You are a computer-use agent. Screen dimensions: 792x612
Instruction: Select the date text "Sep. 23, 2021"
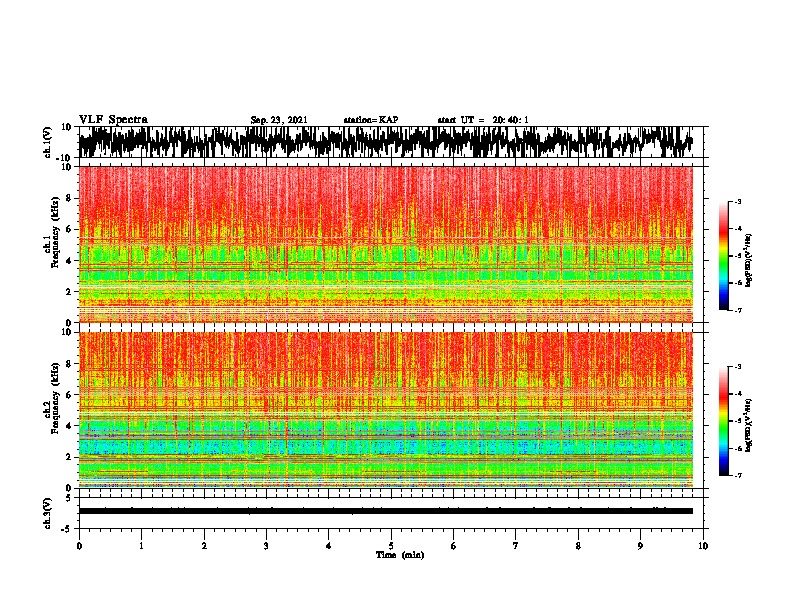point(279,120)
